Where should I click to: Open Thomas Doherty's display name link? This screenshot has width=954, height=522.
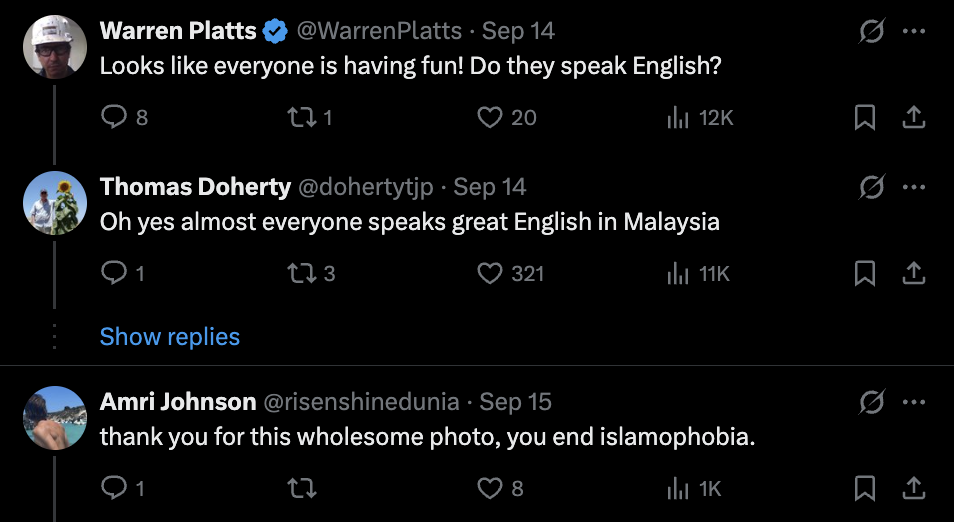[195, 187]
